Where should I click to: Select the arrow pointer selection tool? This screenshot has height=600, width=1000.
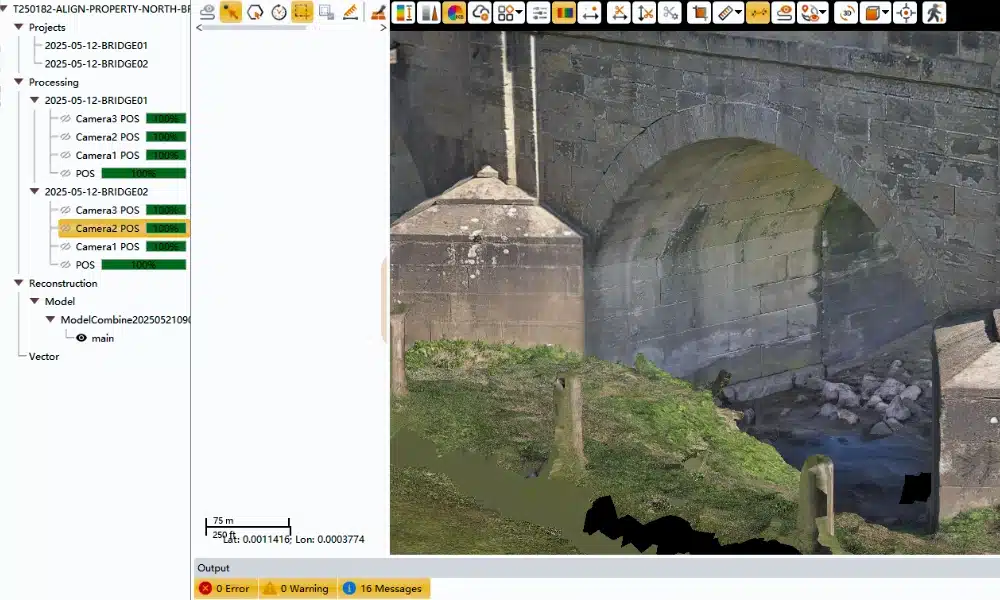pyautogui.click(x=231, y=13)
